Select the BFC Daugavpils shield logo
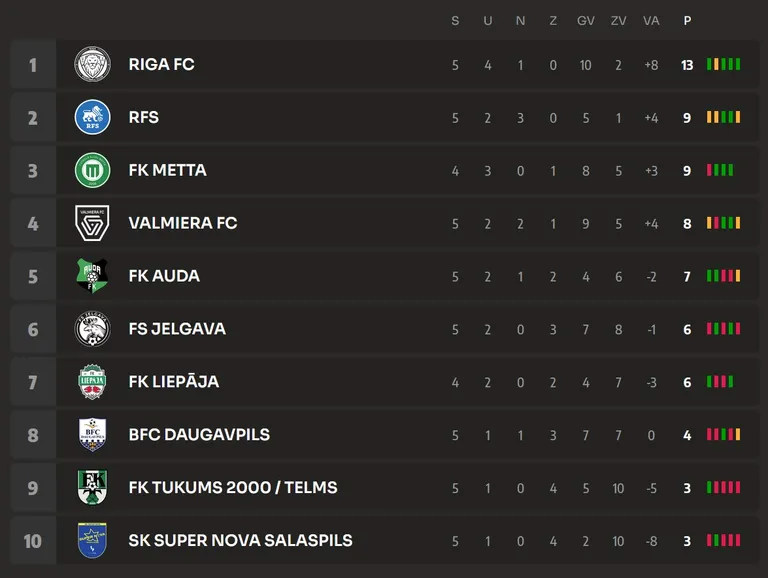The width and height of the screenshot is (768, 578). (93, 434)
